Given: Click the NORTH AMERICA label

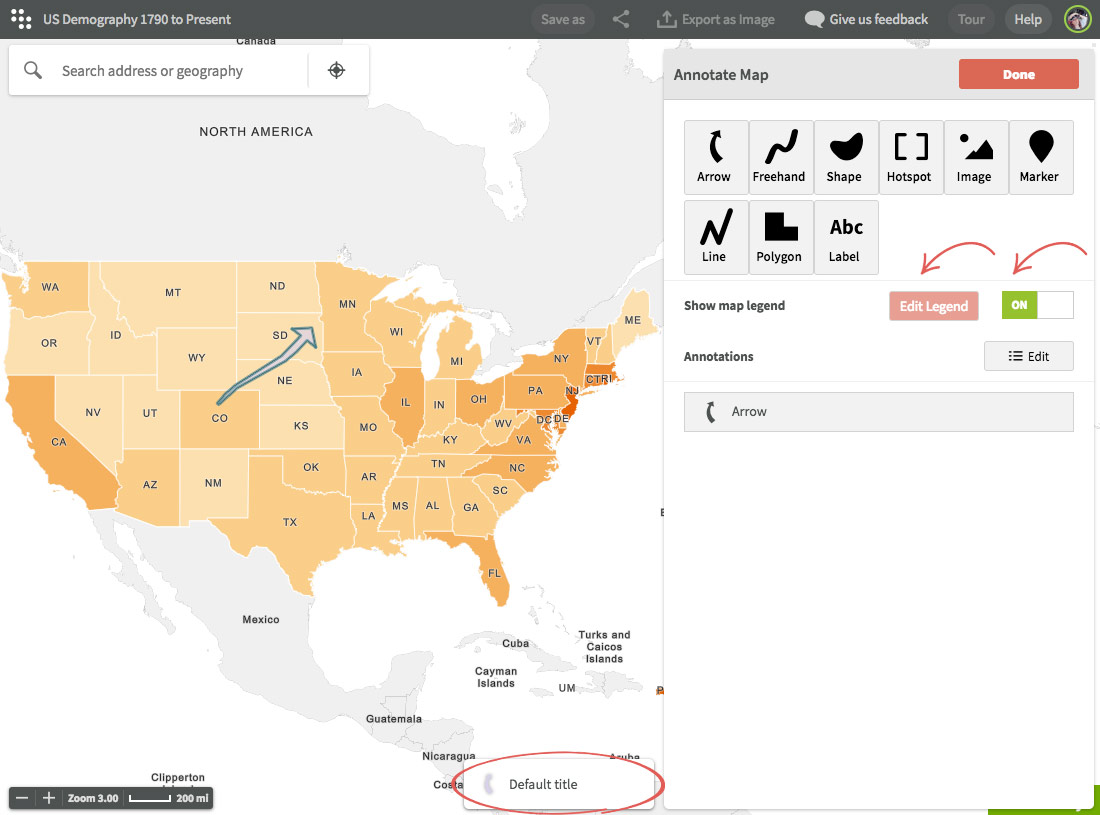Looking at the screenshot, I should 256,131.
